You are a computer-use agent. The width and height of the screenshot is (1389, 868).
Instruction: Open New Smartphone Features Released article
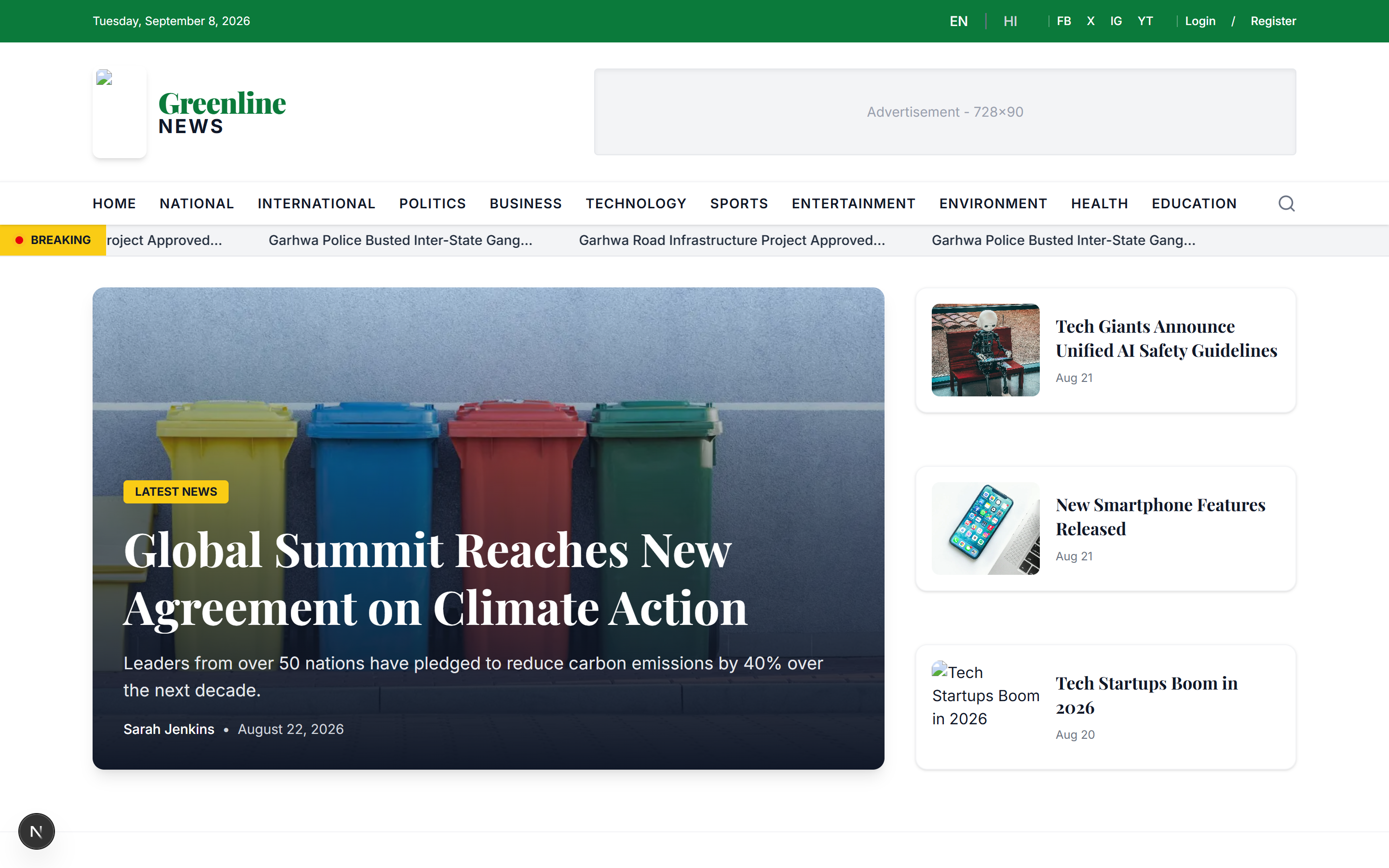[x=1160, y=516]
